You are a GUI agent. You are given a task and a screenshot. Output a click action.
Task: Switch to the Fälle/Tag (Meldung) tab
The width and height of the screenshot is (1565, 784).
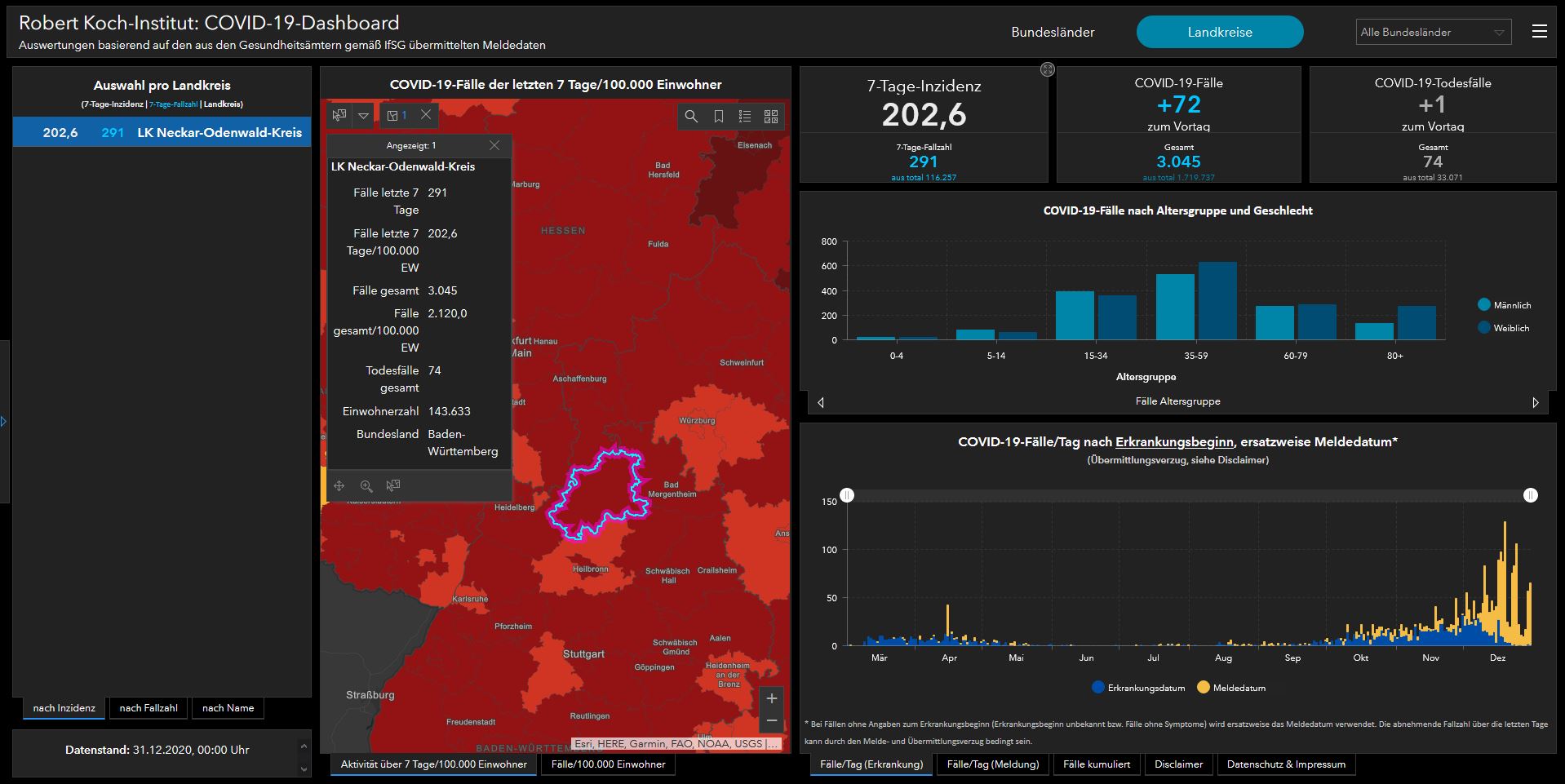click(992, 764)
